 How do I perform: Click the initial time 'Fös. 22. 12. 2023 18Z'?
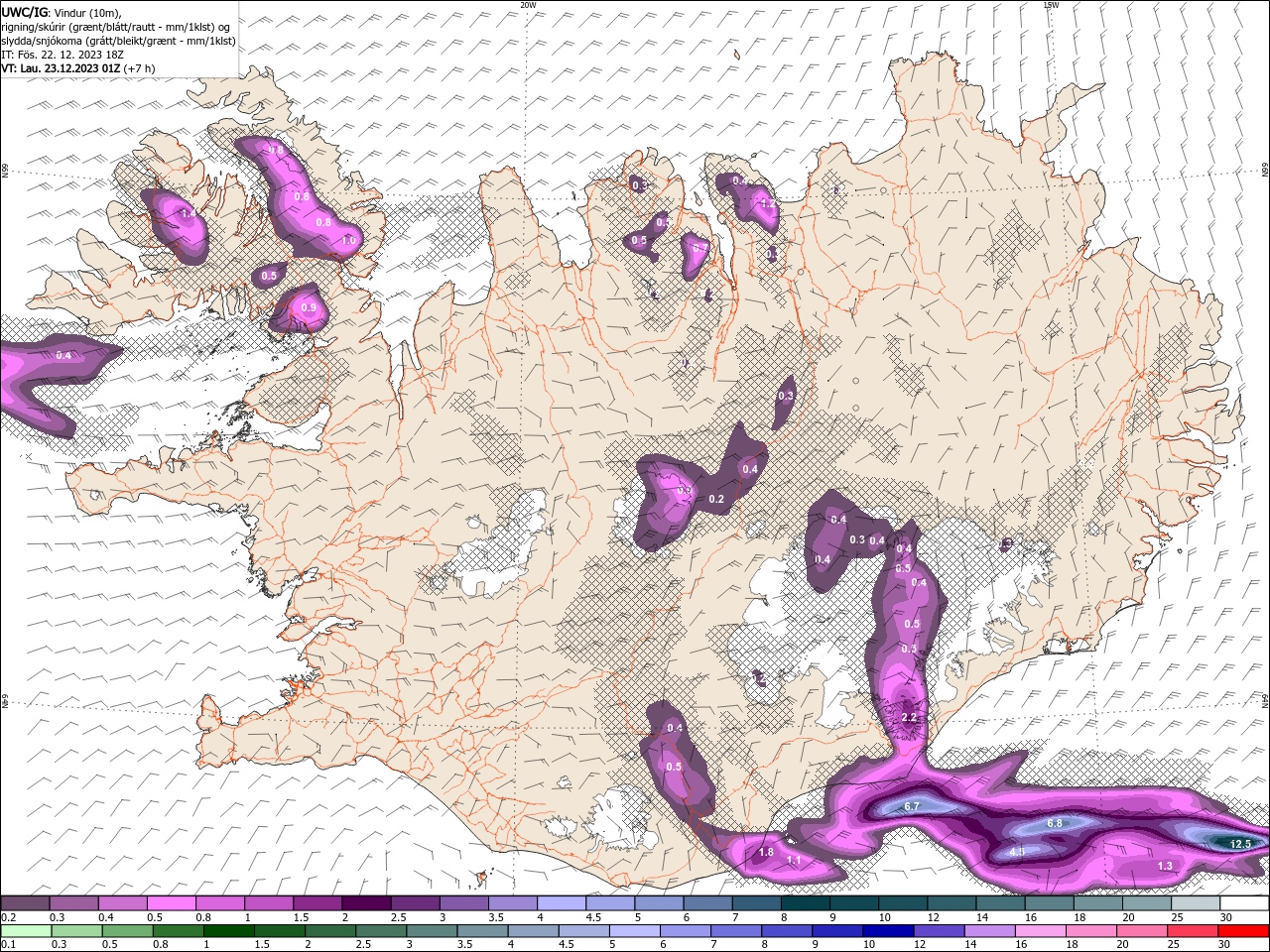[x=70, y=55]
